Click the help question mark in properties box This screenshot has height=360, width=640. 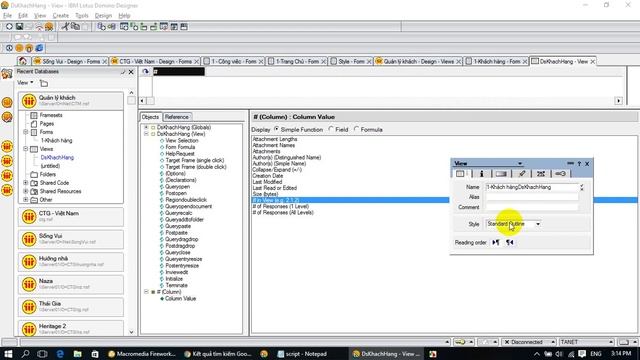[x=579, y=164]
